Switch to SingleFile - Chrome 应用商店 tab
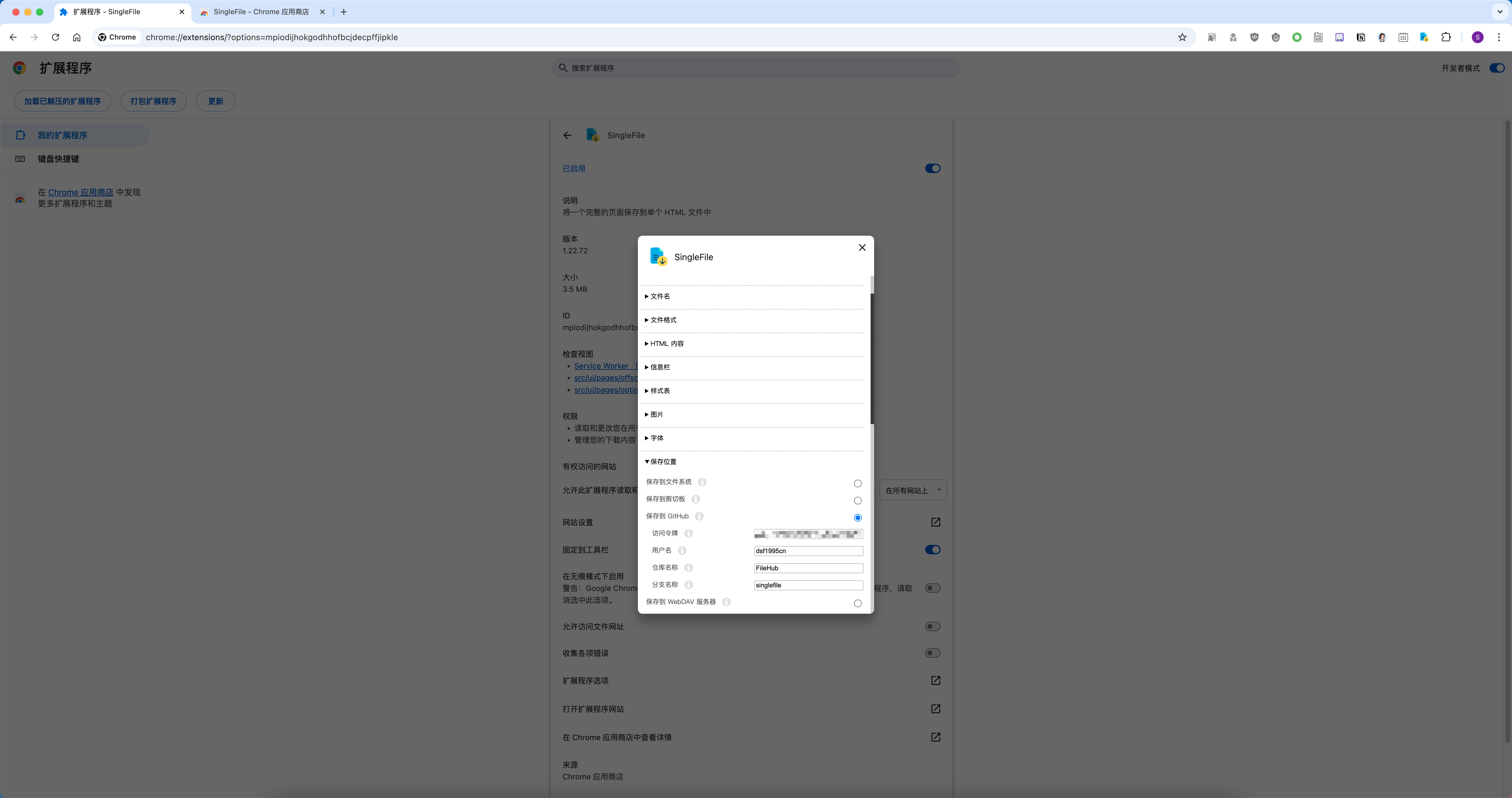 point(261,12)
